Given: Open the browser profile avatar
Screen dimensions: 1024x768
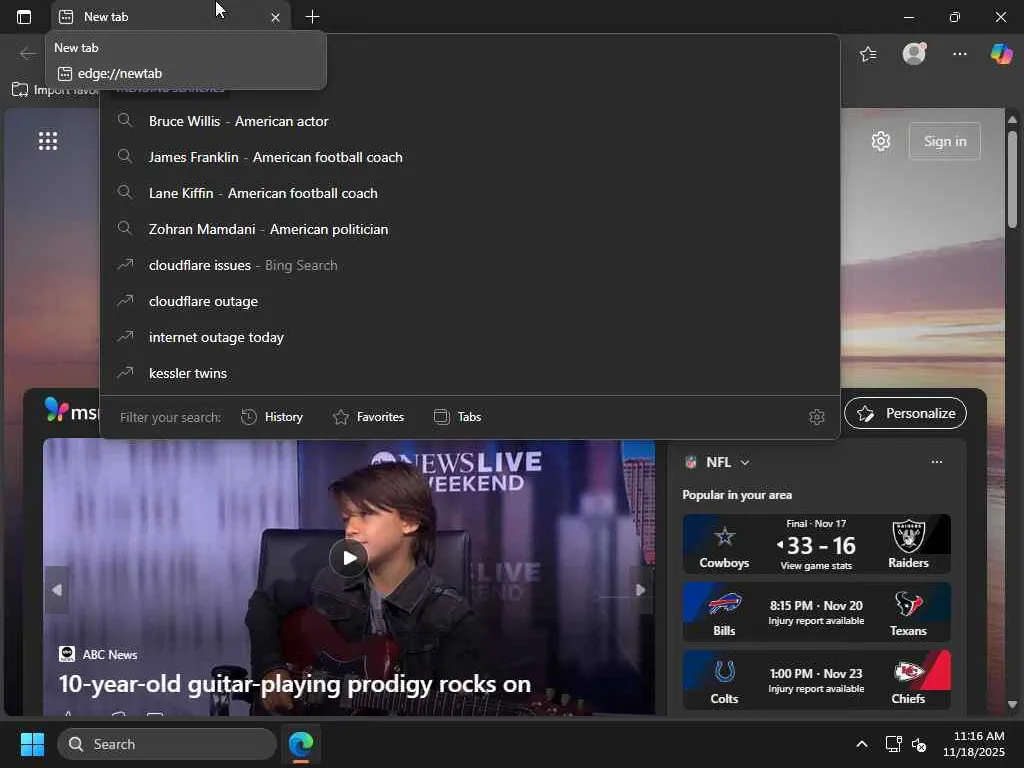Looking at the screenshot, I should tap(914, 54).
